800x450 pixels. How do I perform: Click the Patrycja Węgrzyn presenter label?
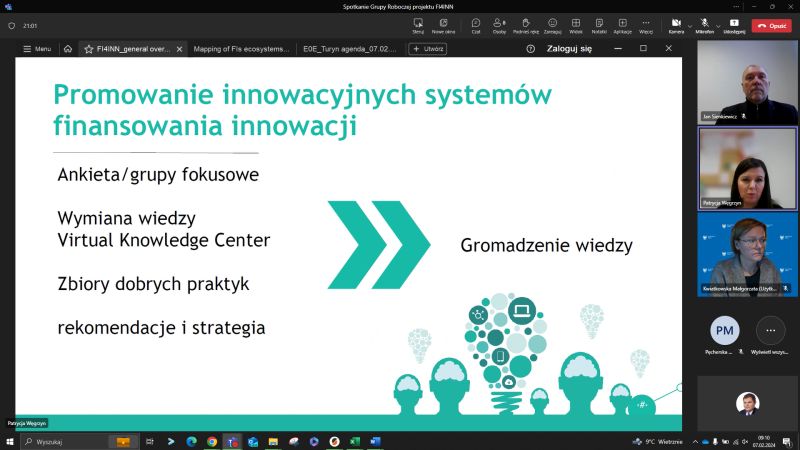[x=27, y=423]
